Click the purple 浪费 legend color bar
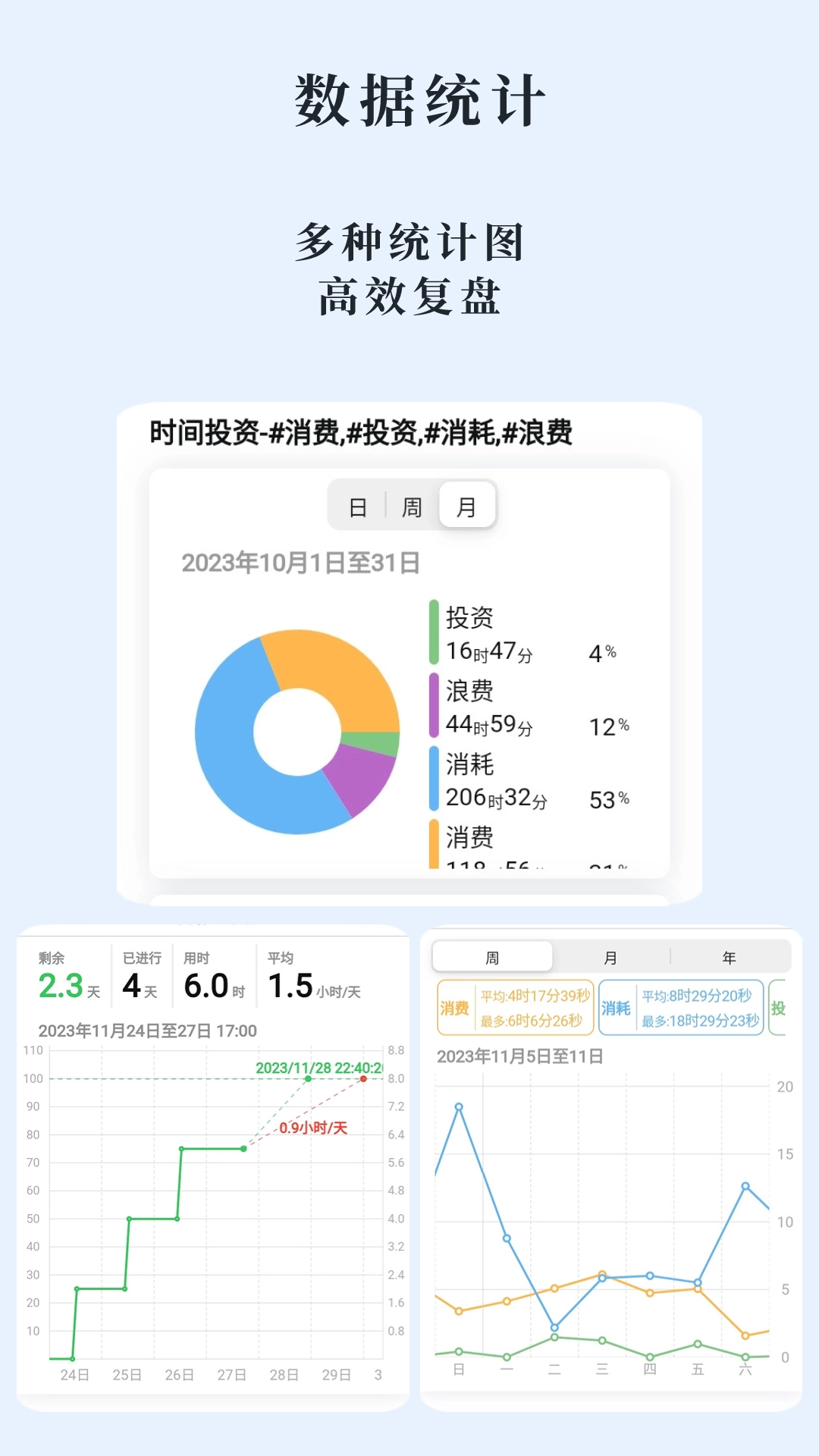The height and width of the screenshot is (1456, 819). (x=434, y=705)
